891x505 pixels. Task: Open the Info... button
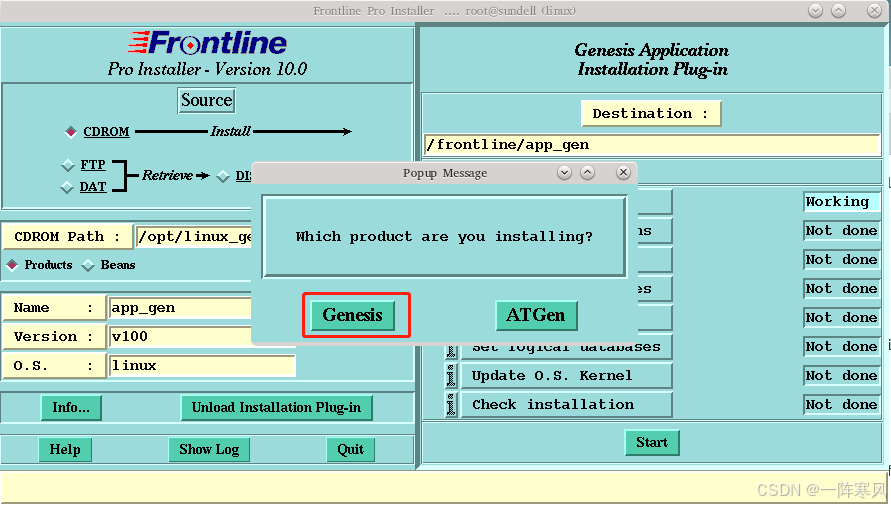point(71,408)
